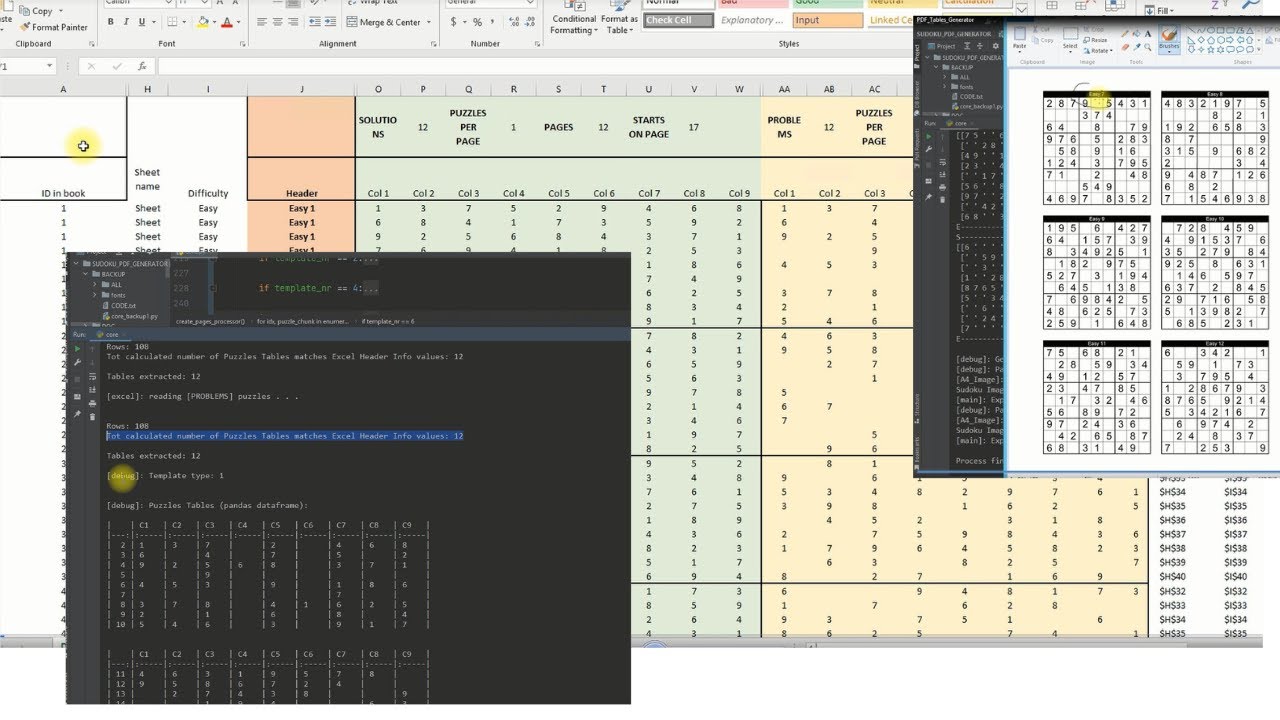Apply the Check Cell style
This screenshot has width=1280, height=720.
tap(678, 20)
